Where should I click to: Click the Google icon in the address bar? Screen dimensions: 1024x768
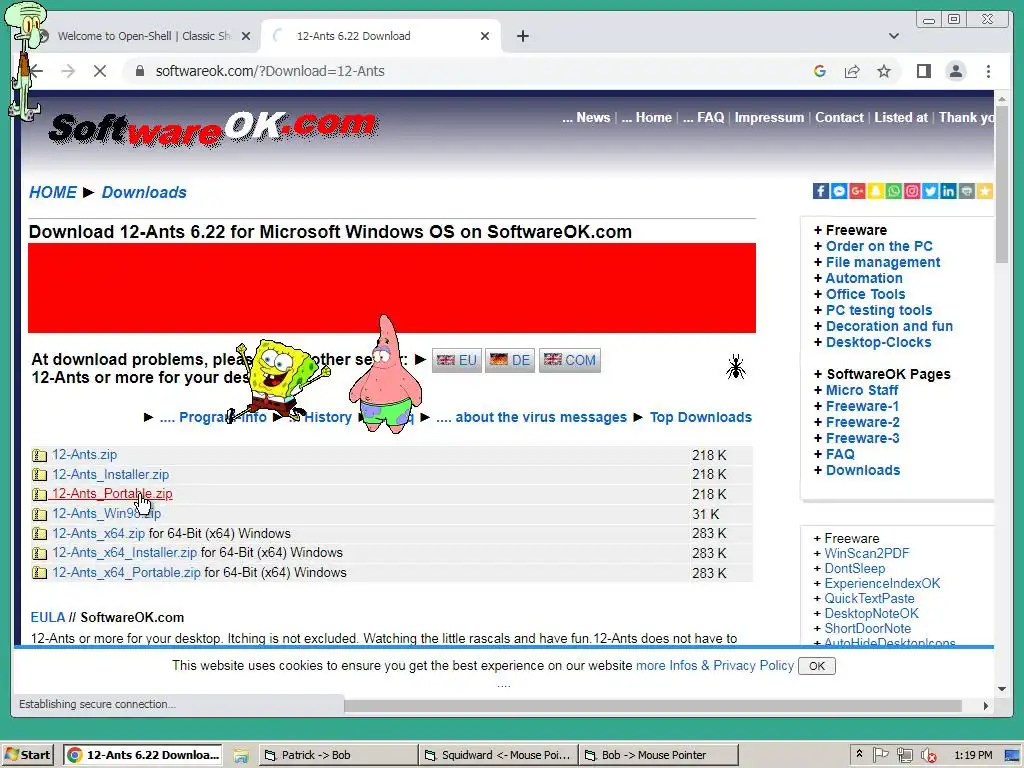820,71
